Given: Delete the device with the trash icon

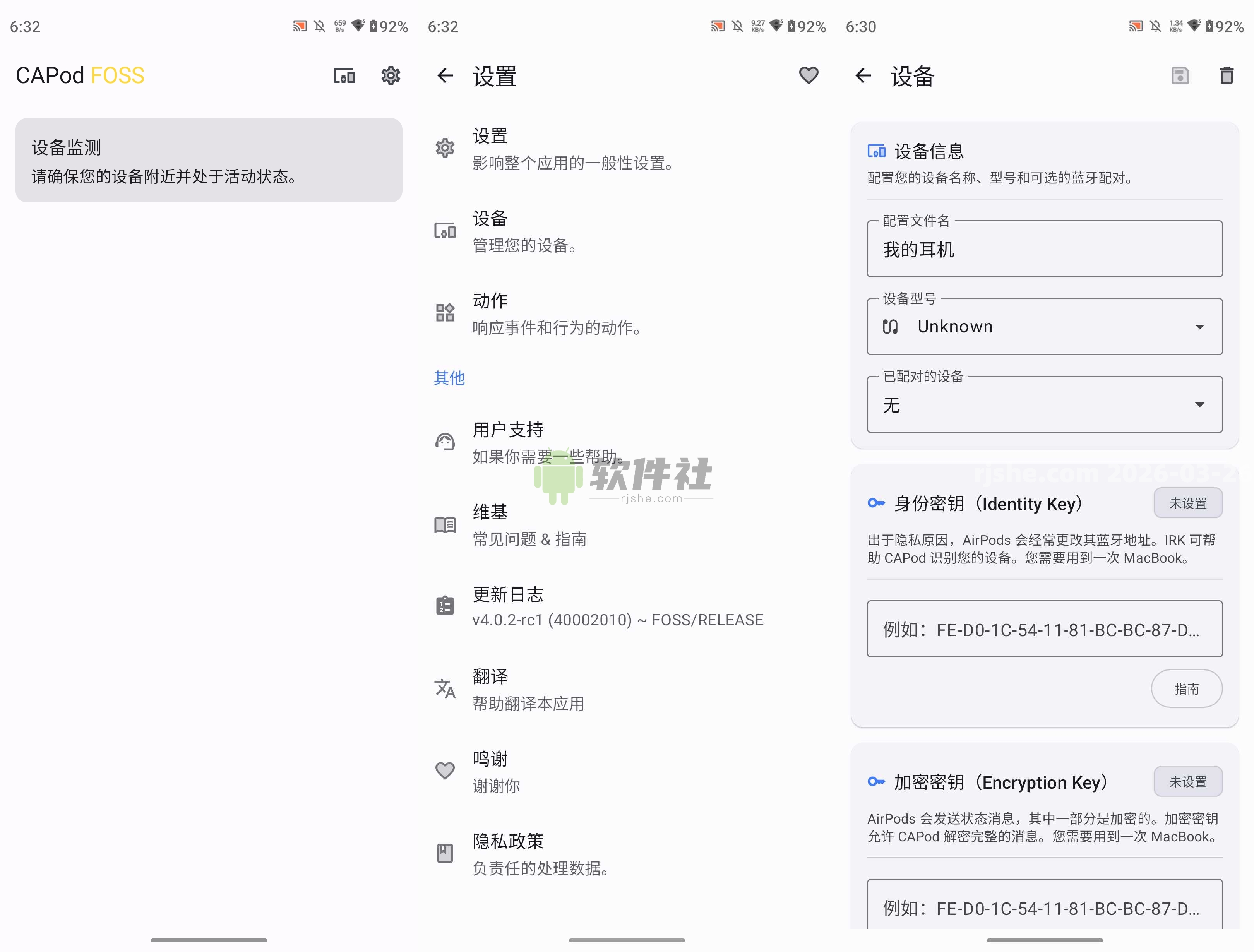Looking at the screenshot, I should (x=1226, y=75).
